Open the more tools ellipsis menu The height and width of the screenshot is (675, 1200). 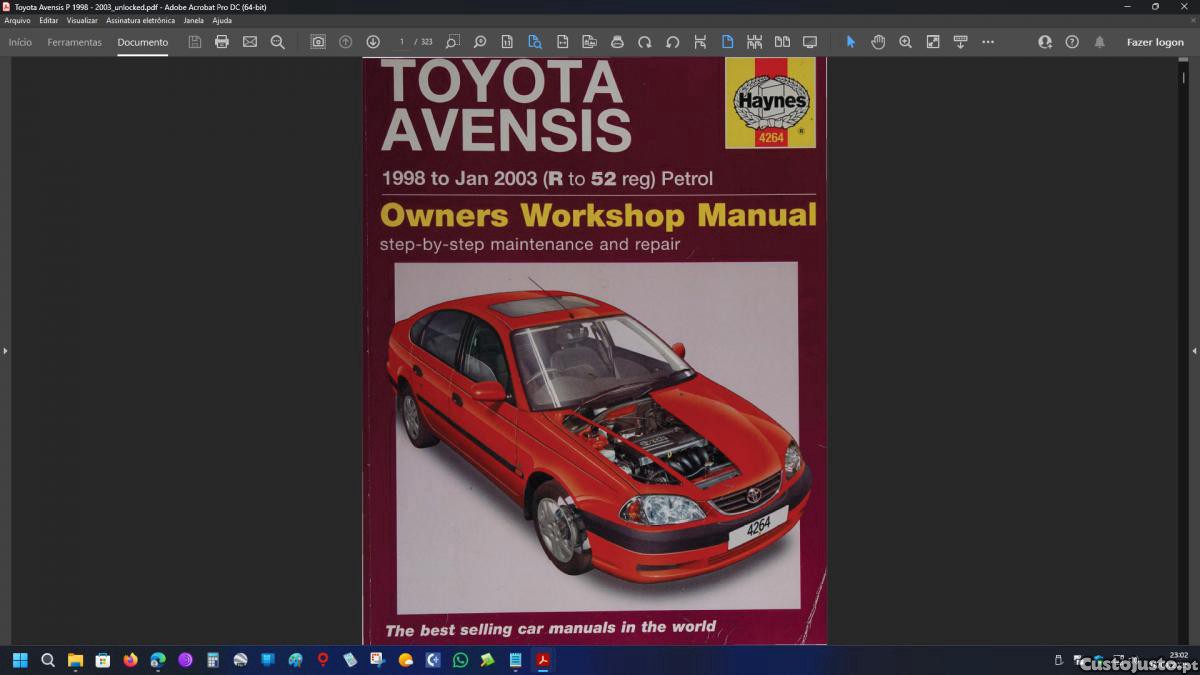988,42
